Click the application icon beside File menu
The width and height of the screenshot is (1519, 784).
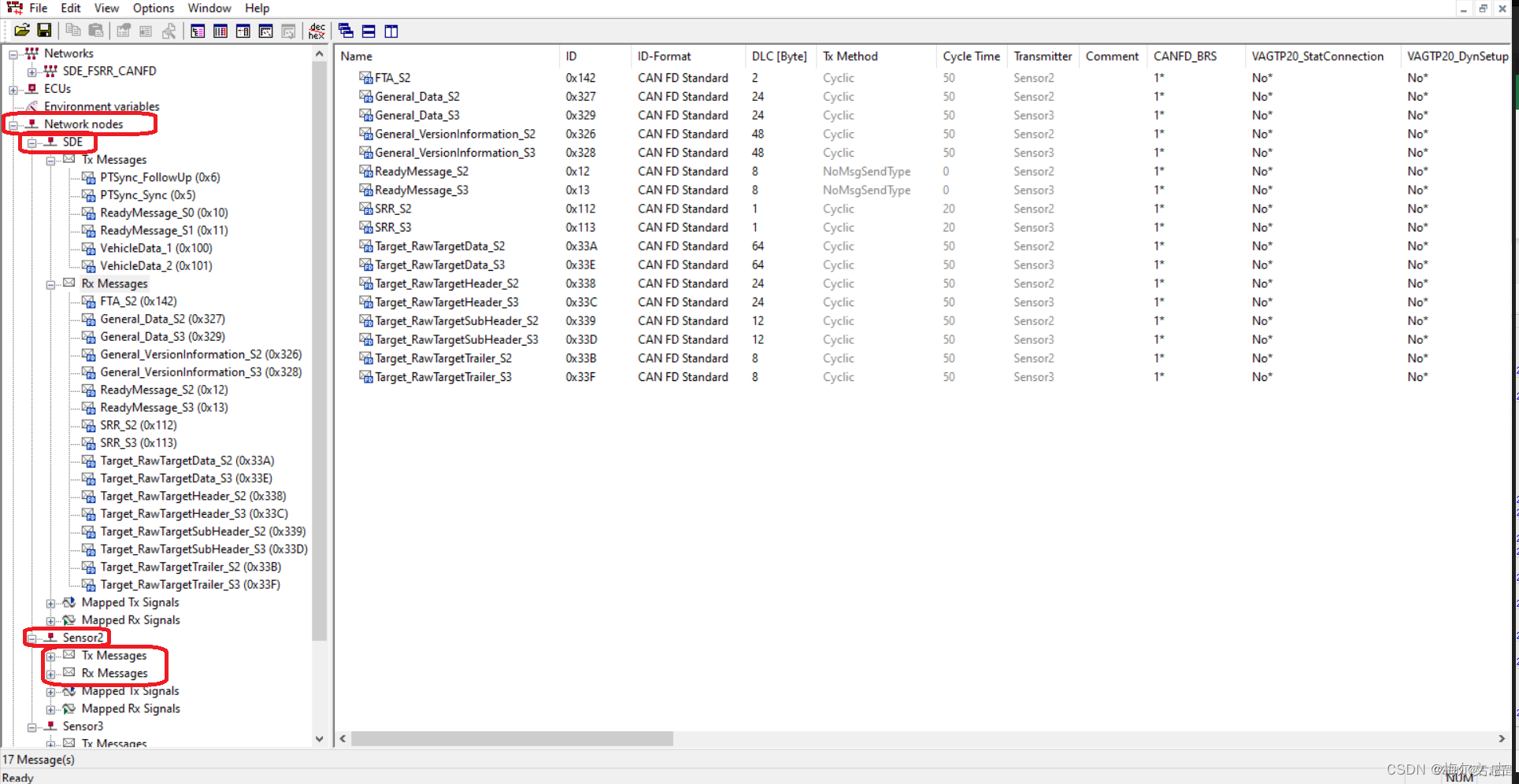pyautogui.click(x=15, y=8)
